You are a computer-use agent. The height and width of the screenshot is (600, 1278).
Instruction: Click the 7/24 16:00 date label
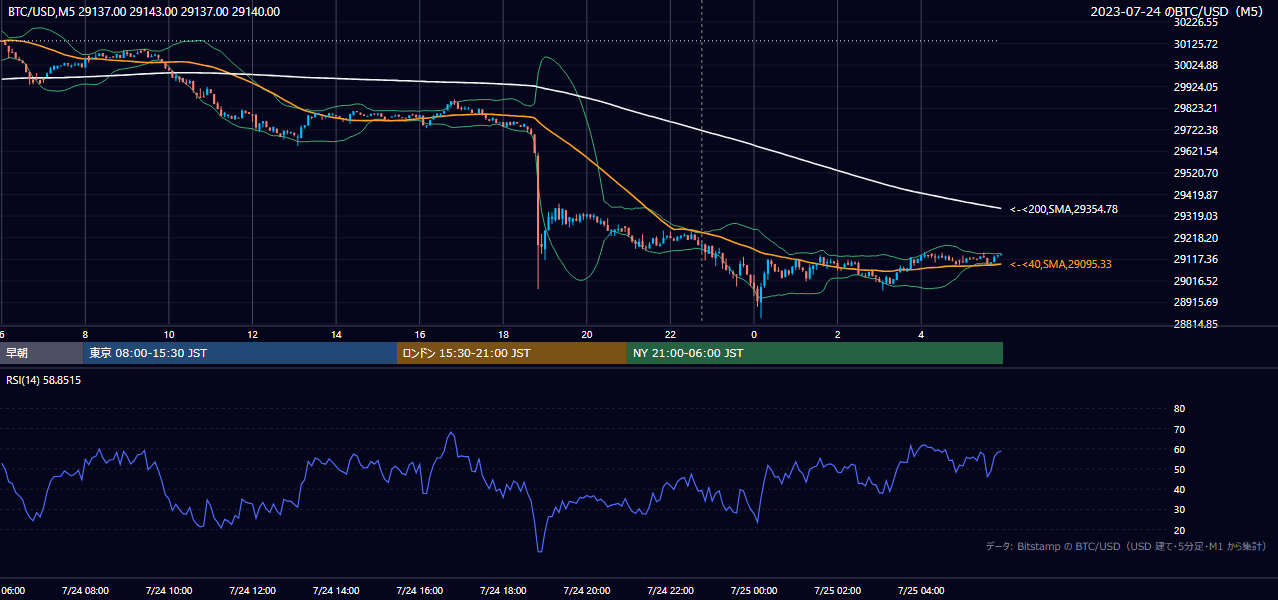point(419,590)
